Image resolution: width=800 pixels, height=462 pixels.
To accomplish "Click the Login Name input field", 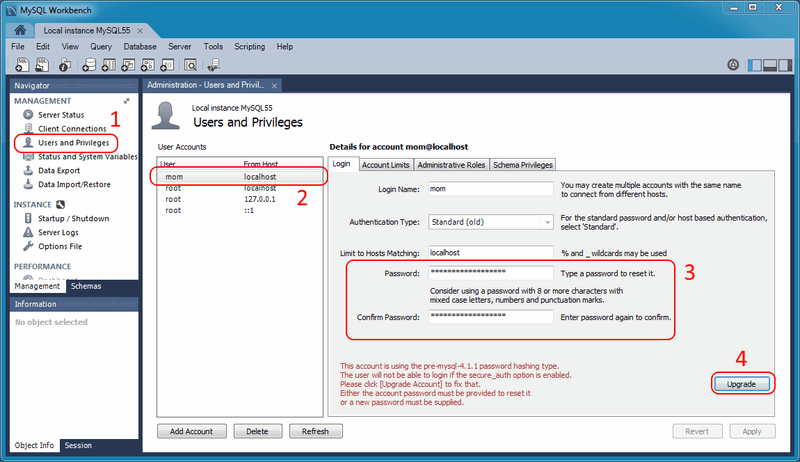I will click(489, 188).
